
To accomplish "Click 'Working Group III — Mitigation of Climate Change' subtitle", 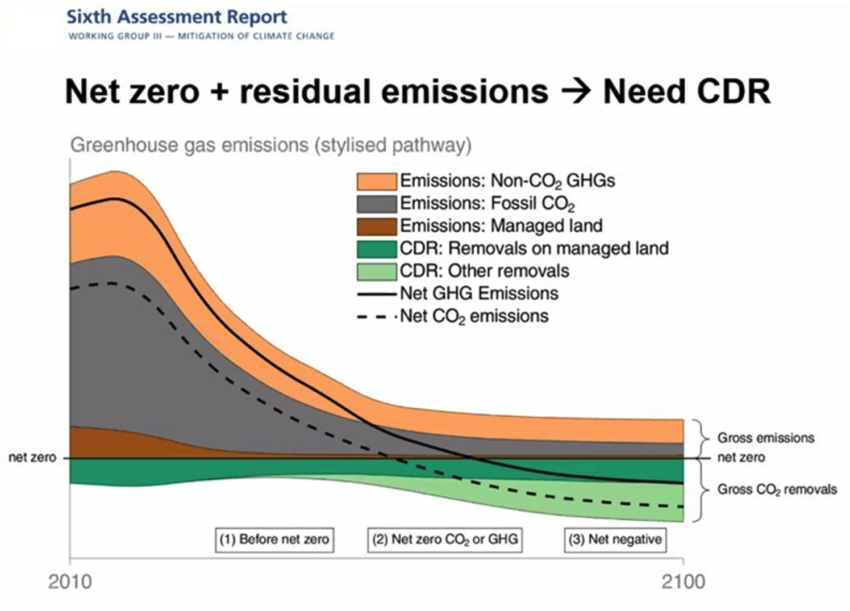I will point(201,36).
